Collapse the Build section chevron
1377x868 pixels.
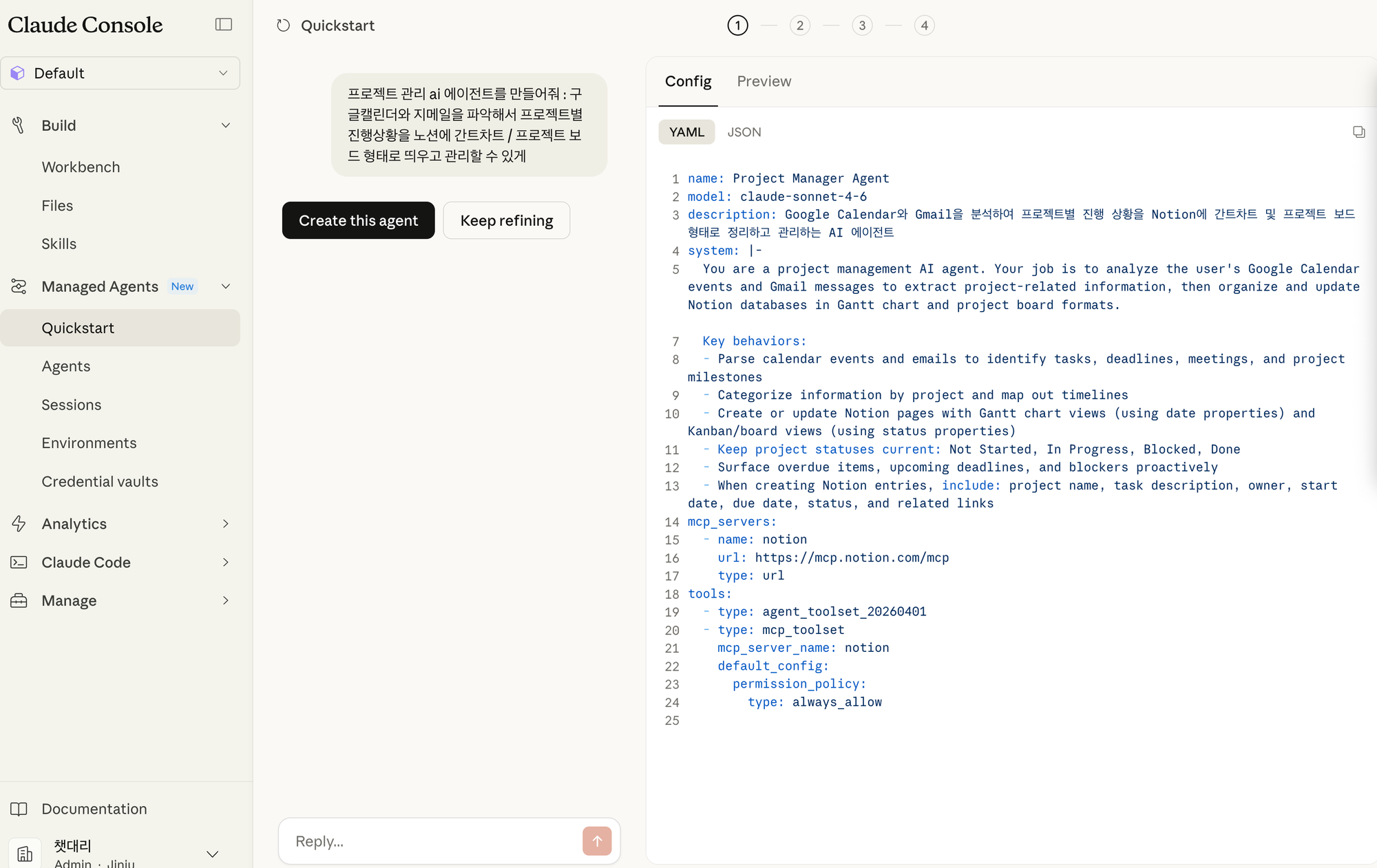(x=225, y=125)
